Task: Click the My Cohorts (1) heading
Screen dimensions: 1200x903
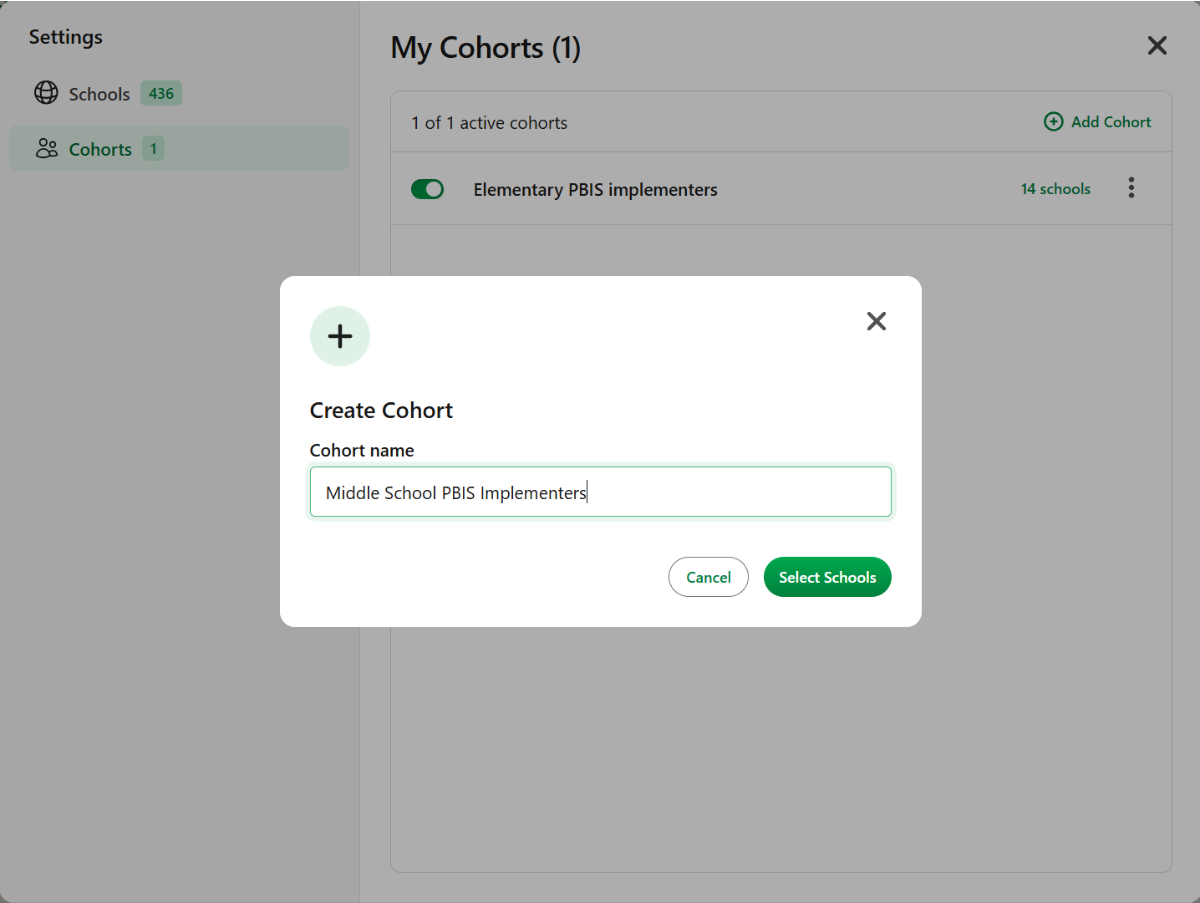Action: point(485,47)
